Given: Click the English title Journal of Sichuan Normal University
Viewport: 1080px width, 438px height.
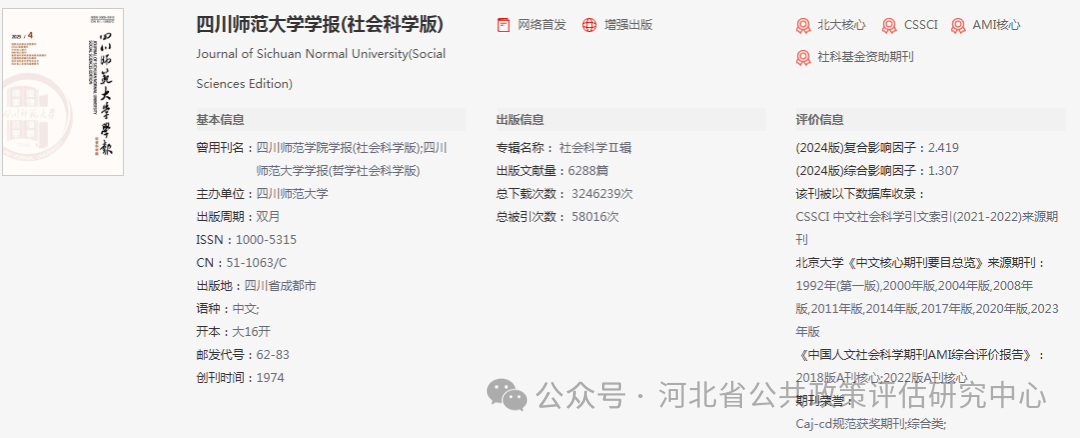Looking at the screenshot, I should 321,69.
